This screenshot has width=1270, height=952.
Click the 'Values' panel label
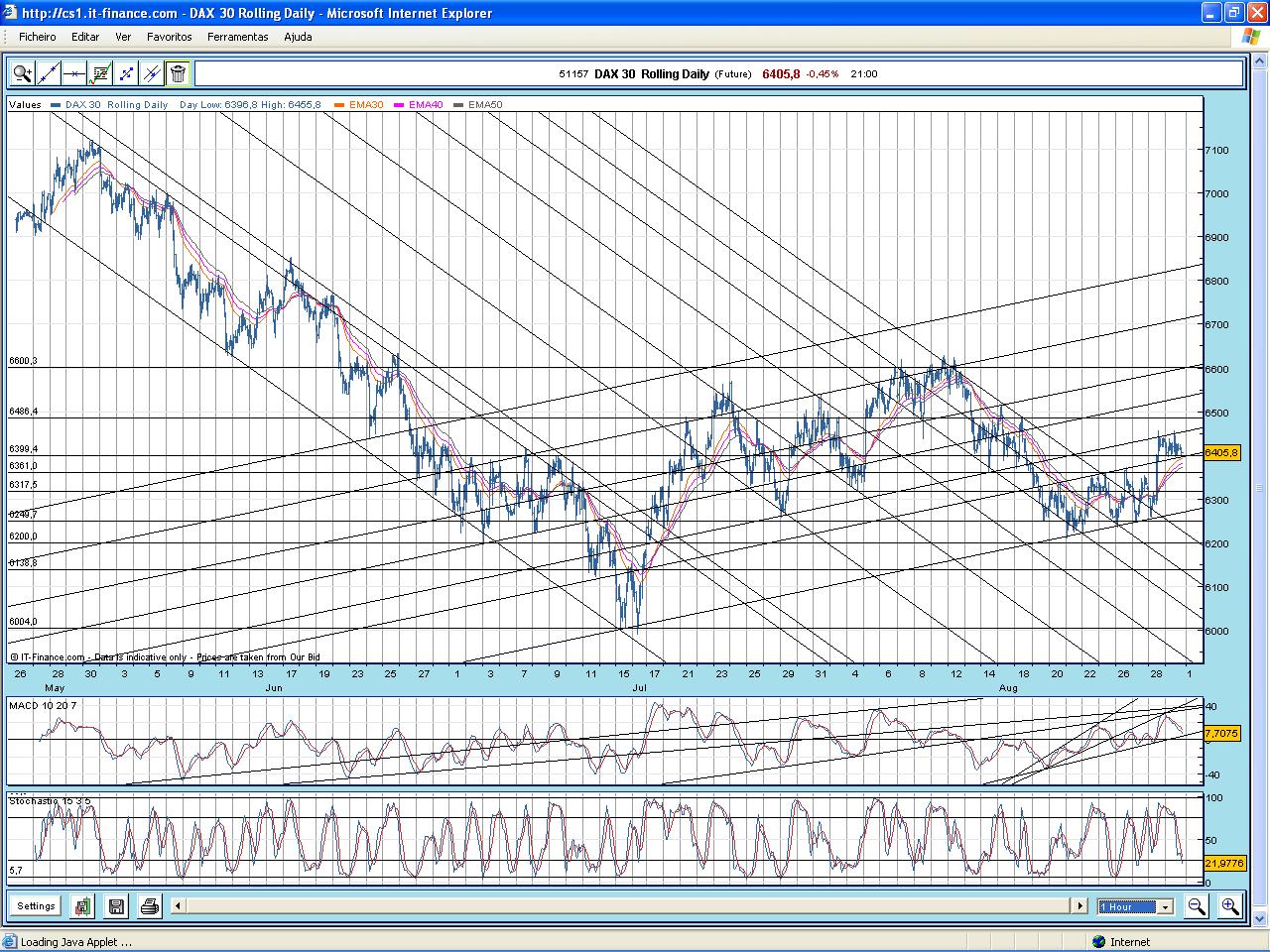click(x=26, y=105)
